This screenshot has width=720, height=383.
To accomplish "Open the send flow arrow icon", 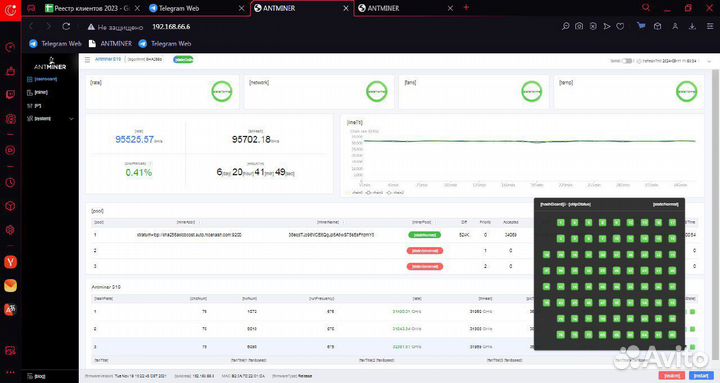I will 607,27.
